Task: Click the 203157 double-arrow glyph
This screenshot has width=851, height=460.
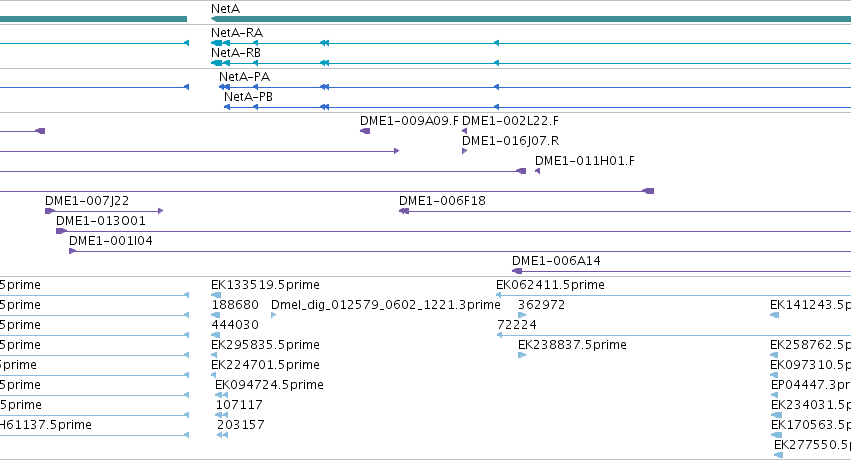Action: [x=223, y=435]
